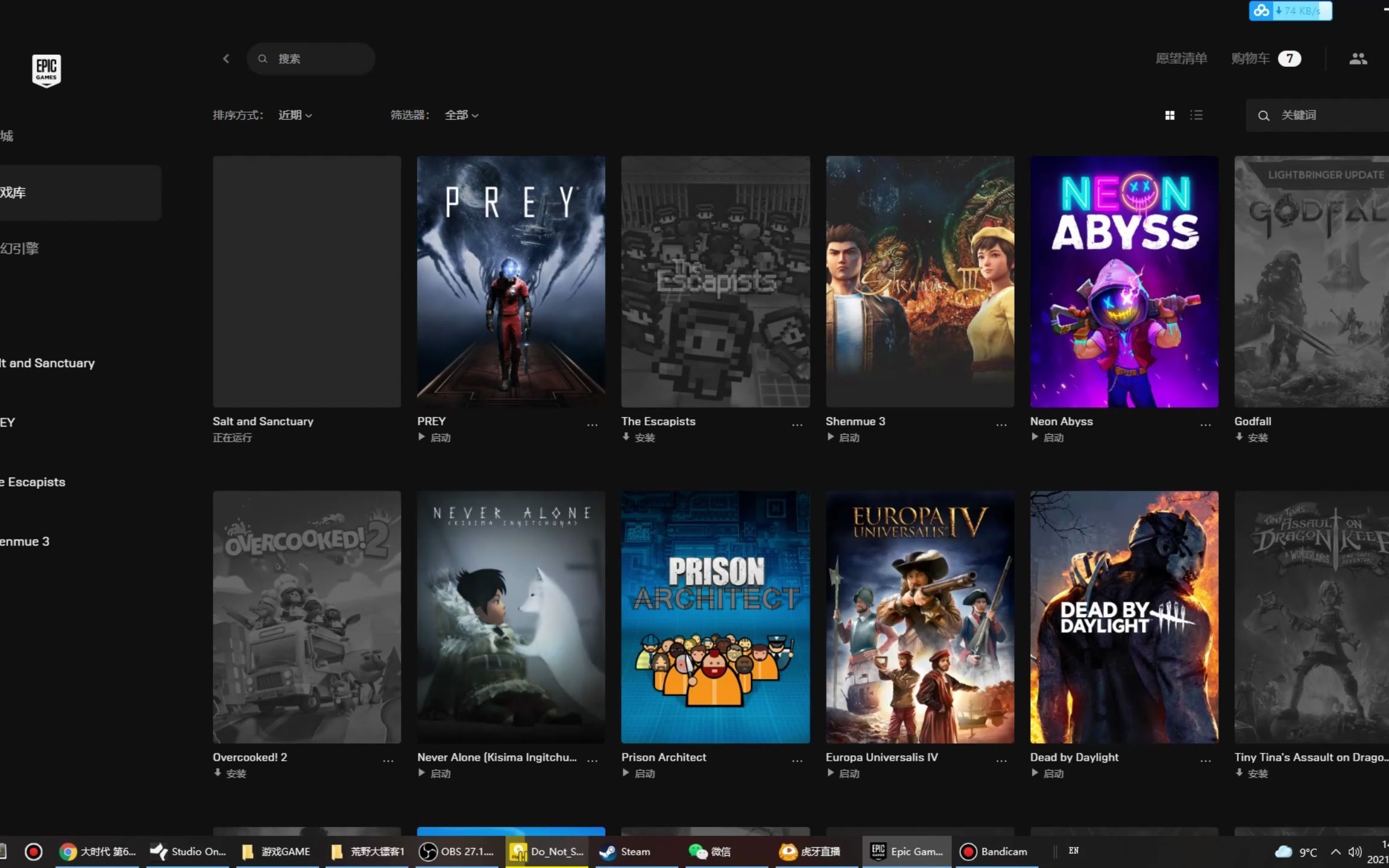The image size is (1389, 868).
Task: Expand the sort-by 近期 dropdown
Action: tap(295, 115)
